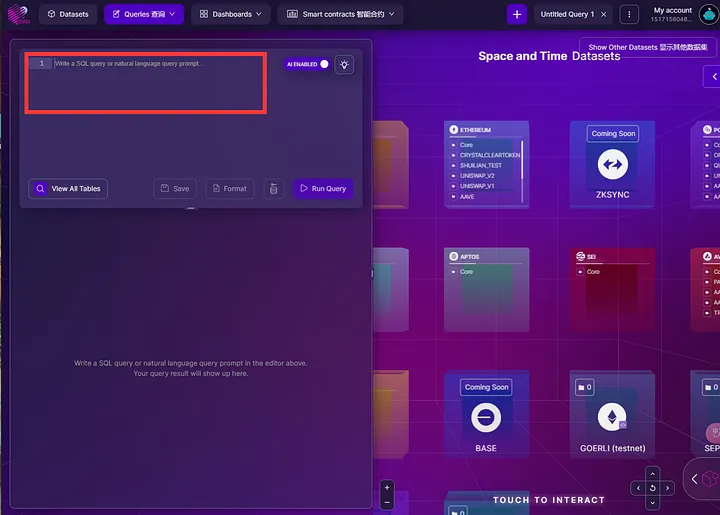Click the ZKSYNC logo icon

tap(612, 165)
